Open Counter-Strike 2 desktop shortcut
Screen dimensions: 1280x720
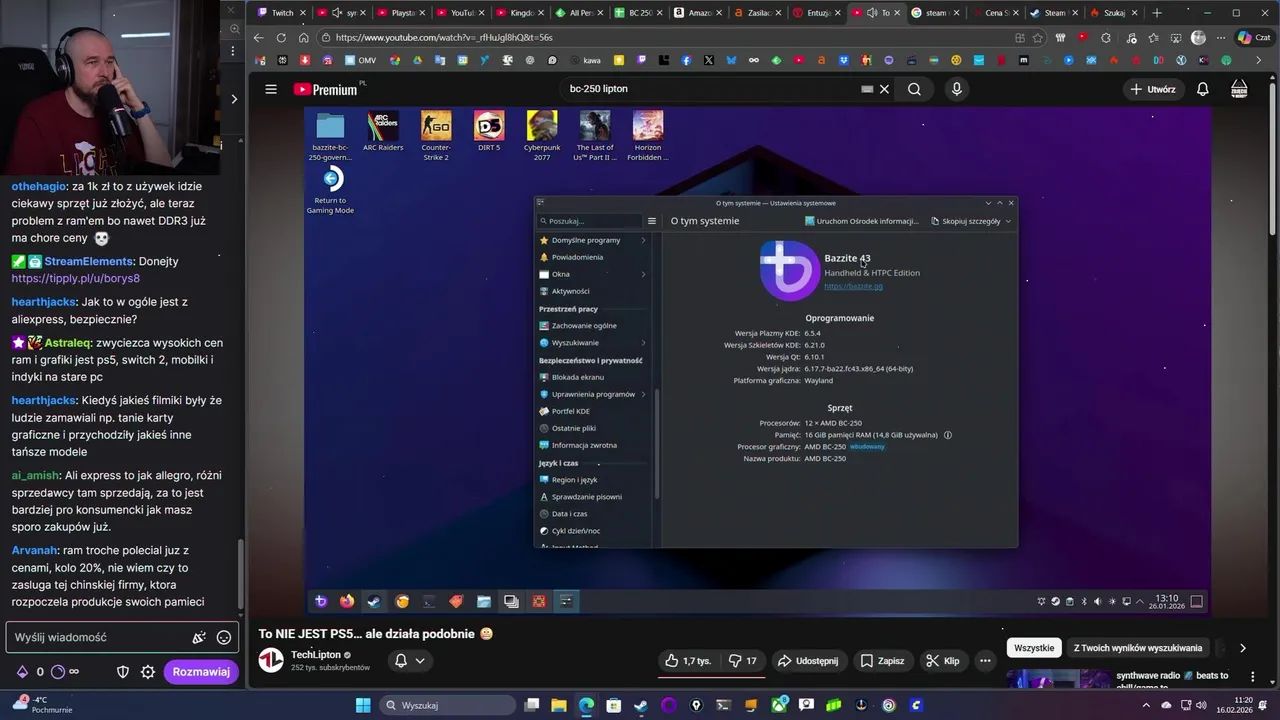436,136
